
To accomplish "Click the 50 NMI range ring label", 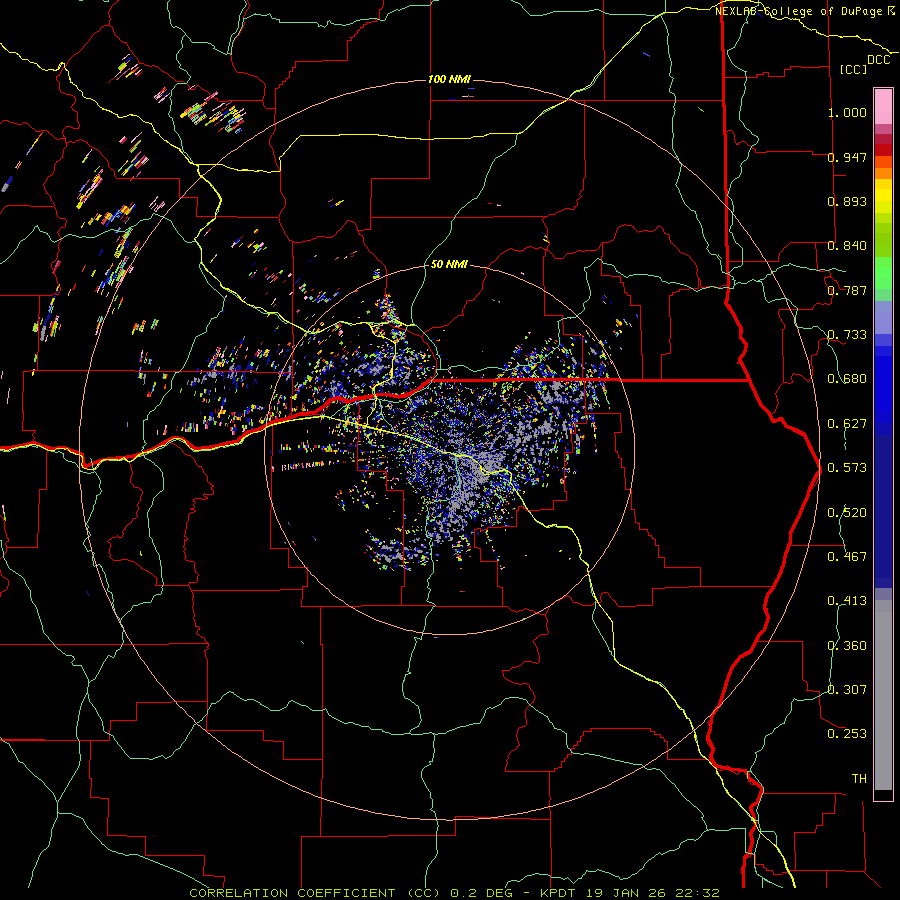I will click(x=449, y=265).
